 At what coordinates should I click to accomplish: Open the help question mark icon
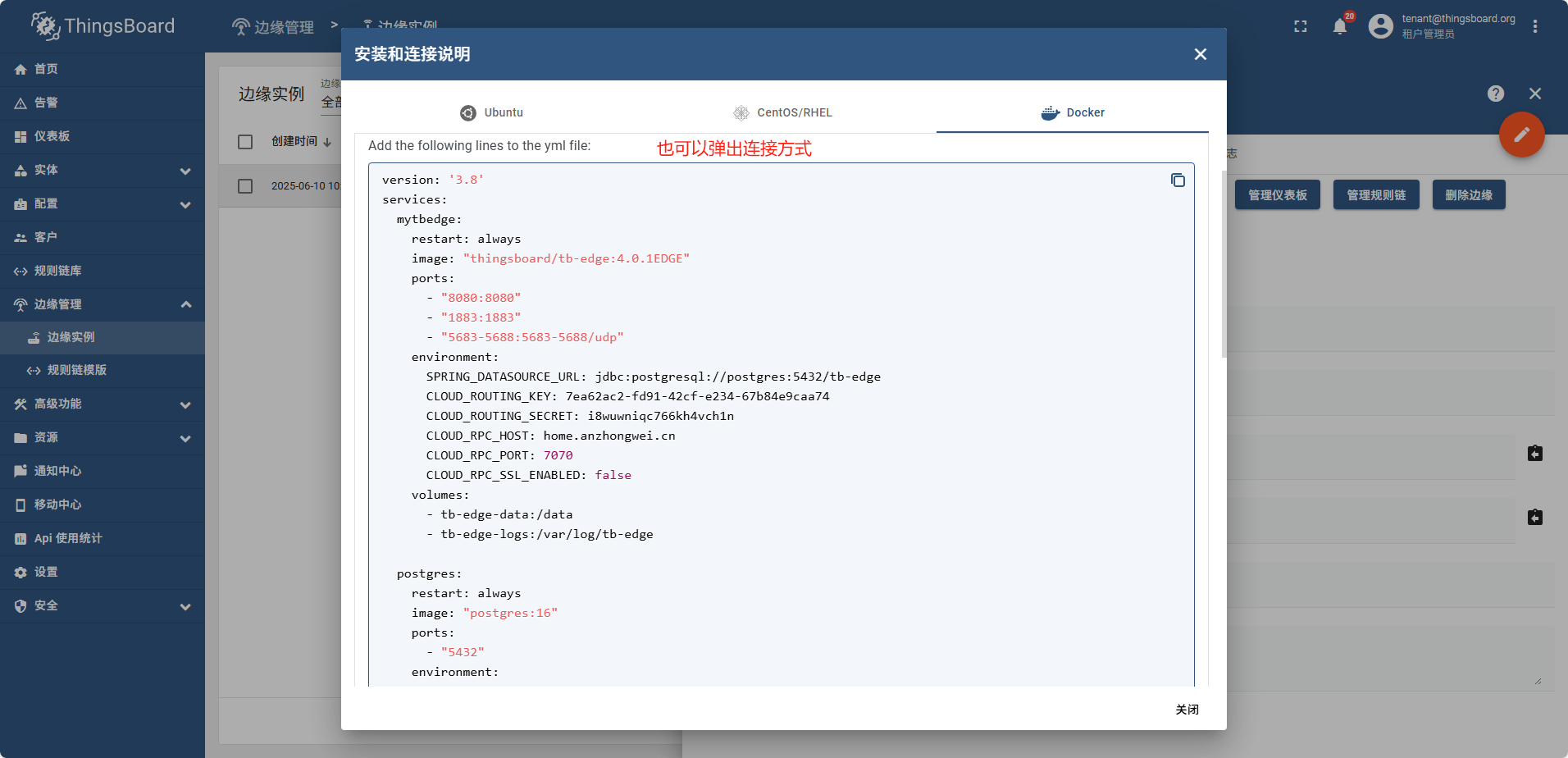pos(1496,94)
